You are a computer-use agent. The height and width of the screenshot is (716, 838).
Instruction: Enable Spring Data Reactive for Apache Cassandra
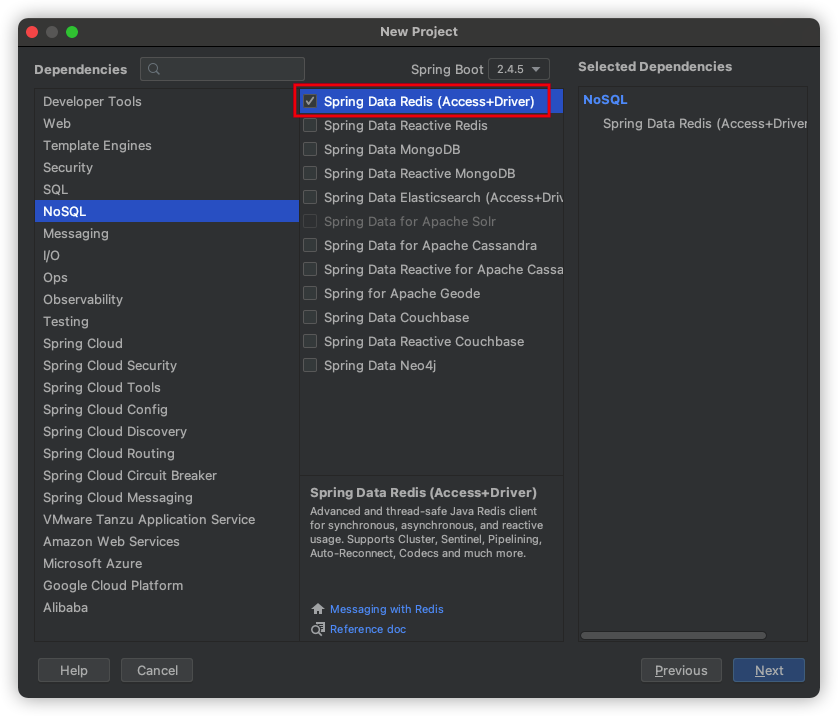[x=310, y=269]
